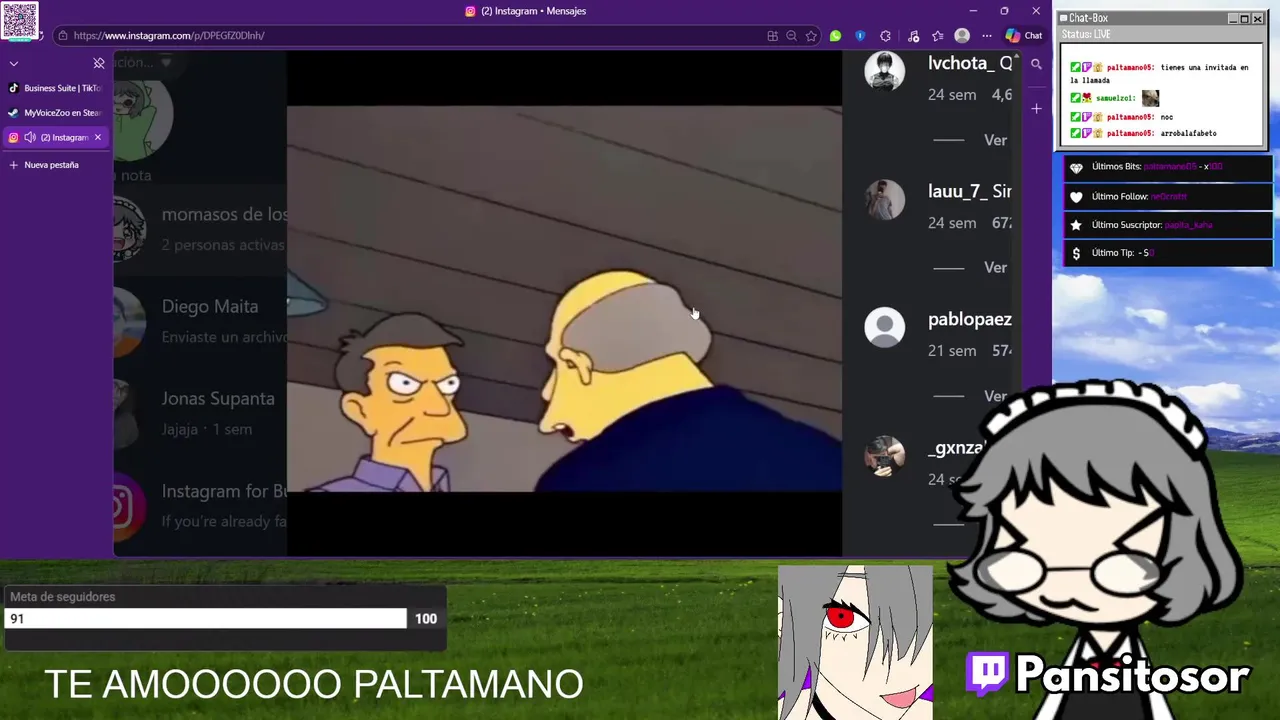The height and width of the screenshot is (720, 1280).
Task: Click the sidebar plus add icon
Action: pos(1036,108)
